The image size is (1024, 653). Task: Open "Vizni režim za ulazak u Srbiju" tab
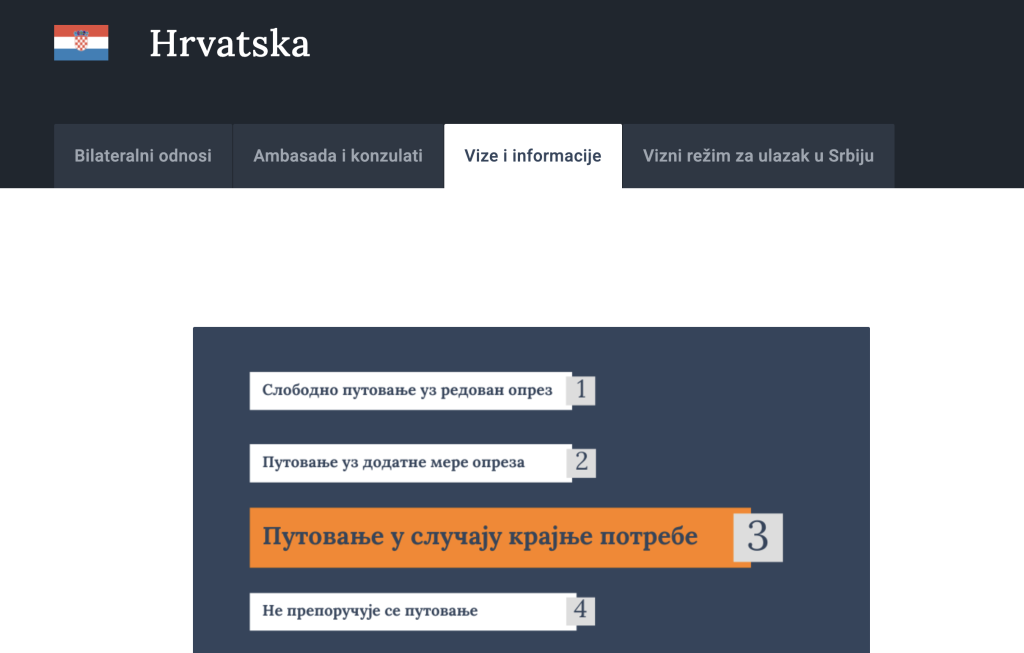758,156
